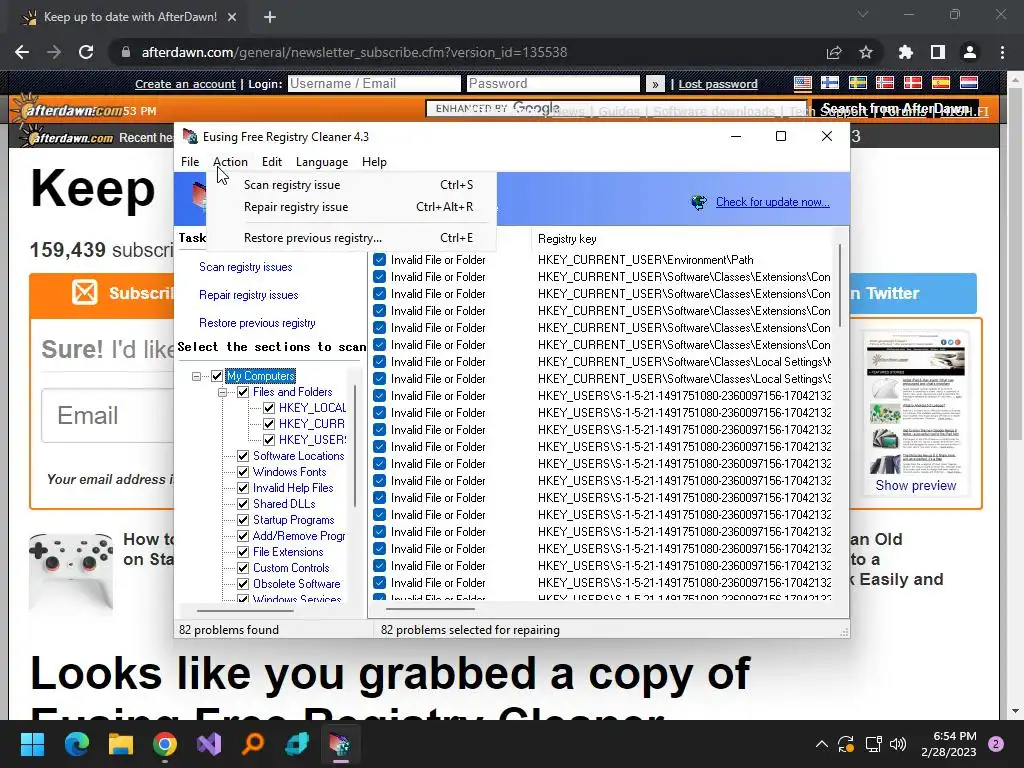Collapse the My Computers tree node
Image resolution: width=1024 pixels, height=768 pixels.
[196, 376]
